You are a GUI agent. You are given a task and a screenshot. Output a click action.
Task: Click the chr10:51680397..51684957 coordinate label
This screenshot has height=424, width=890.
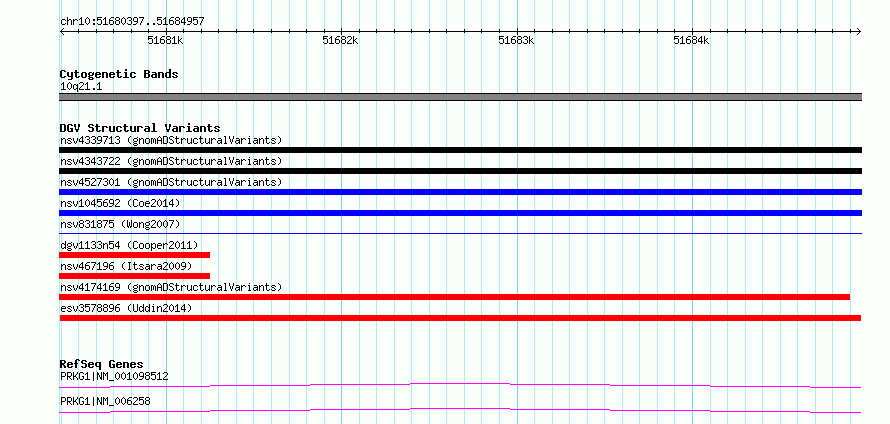(132, 22)
